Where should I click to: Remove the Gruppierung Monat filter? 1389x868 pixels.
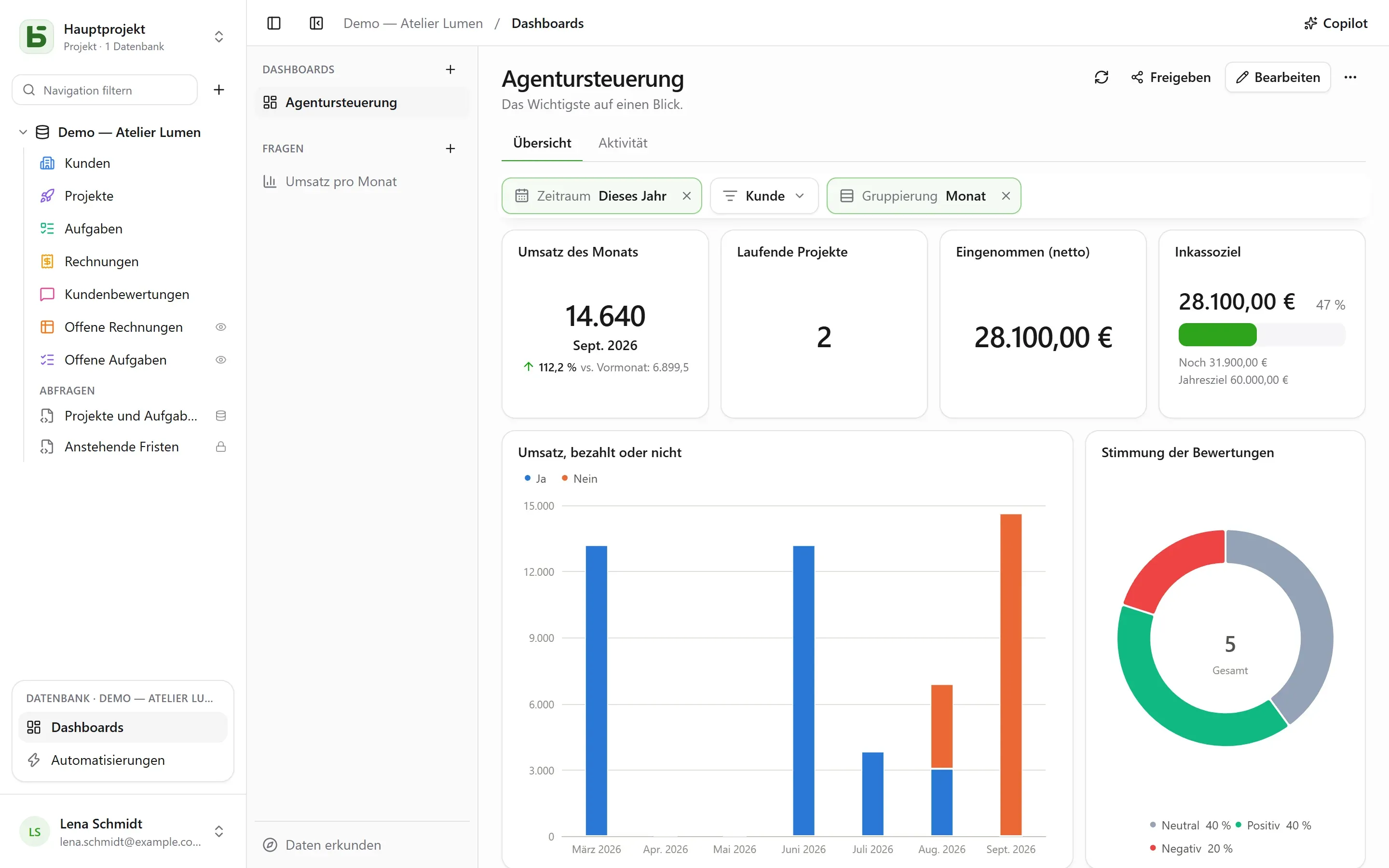coord(1006,196)
